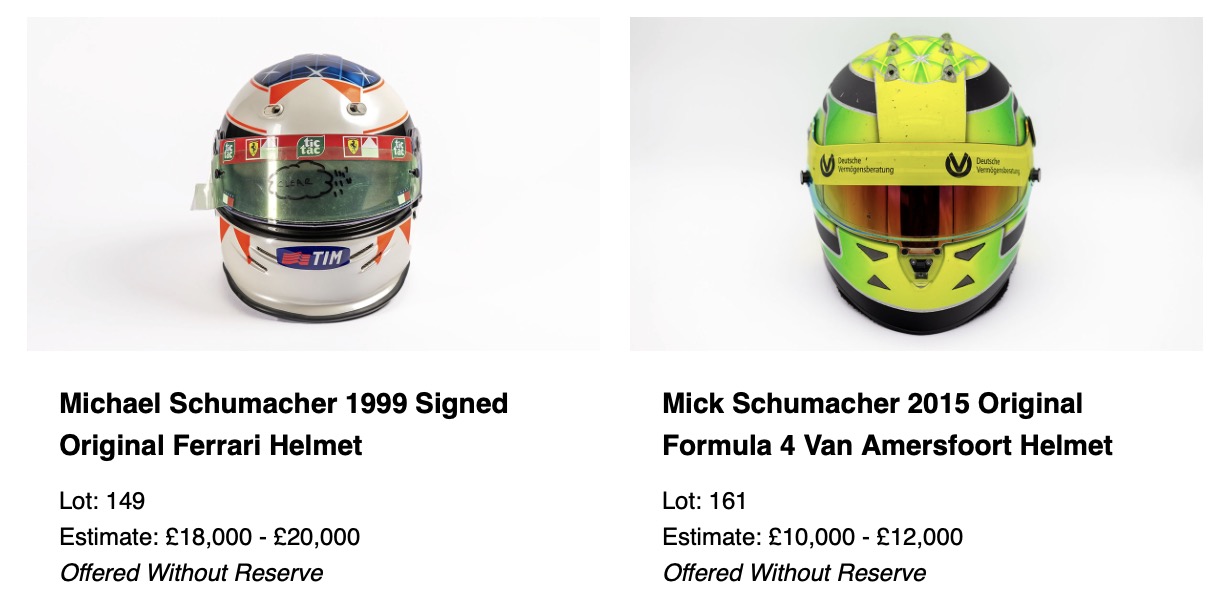The width and height of the screenshot is (1228, 608).
Task: Click Offered Without Reserve under Lot 149
Action: pos(192,573)
